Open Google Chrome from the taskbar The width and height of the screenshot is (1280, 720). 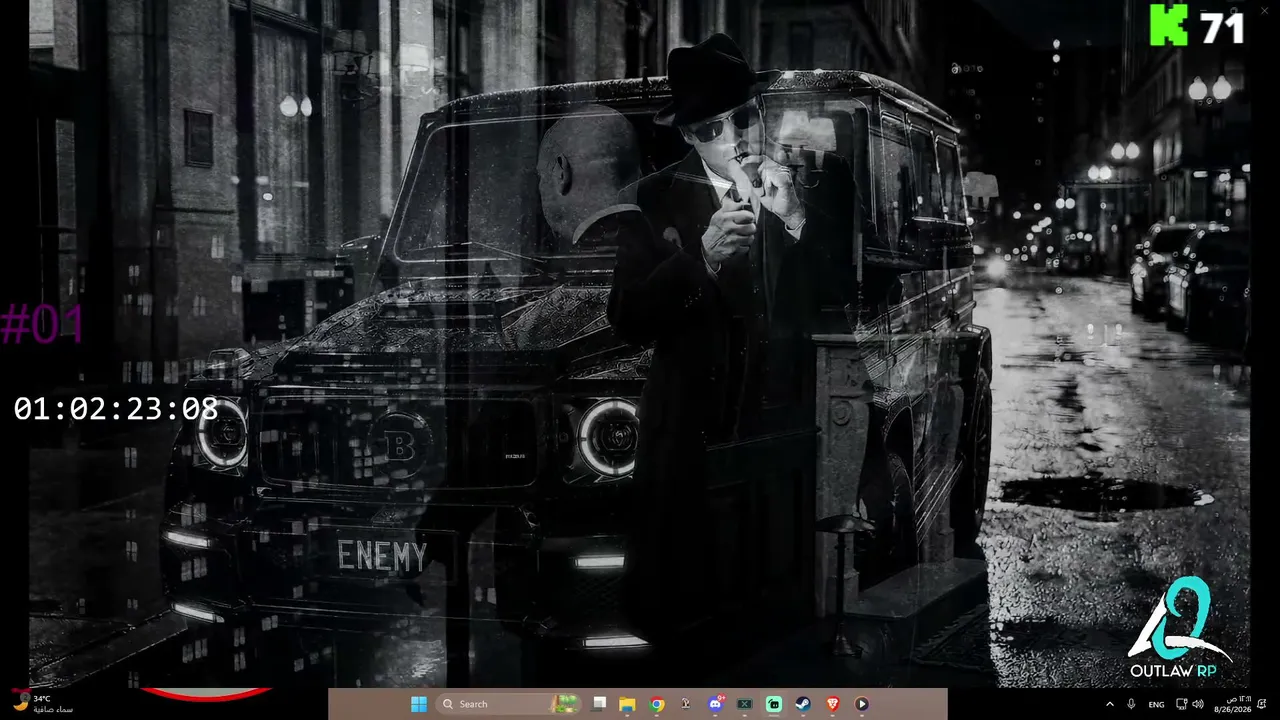pyautogui.click(x=657, y=704)
